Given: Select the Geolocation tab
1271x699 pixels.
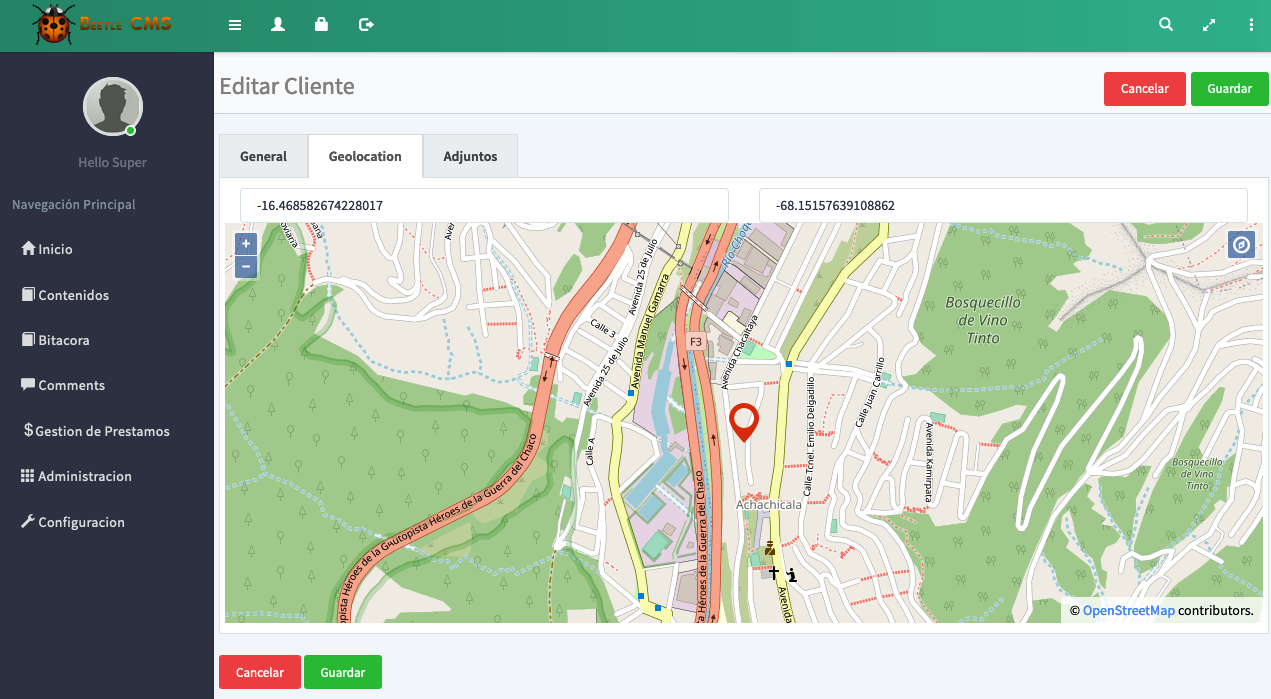Looking at the screenshot, I should (365, 156).
